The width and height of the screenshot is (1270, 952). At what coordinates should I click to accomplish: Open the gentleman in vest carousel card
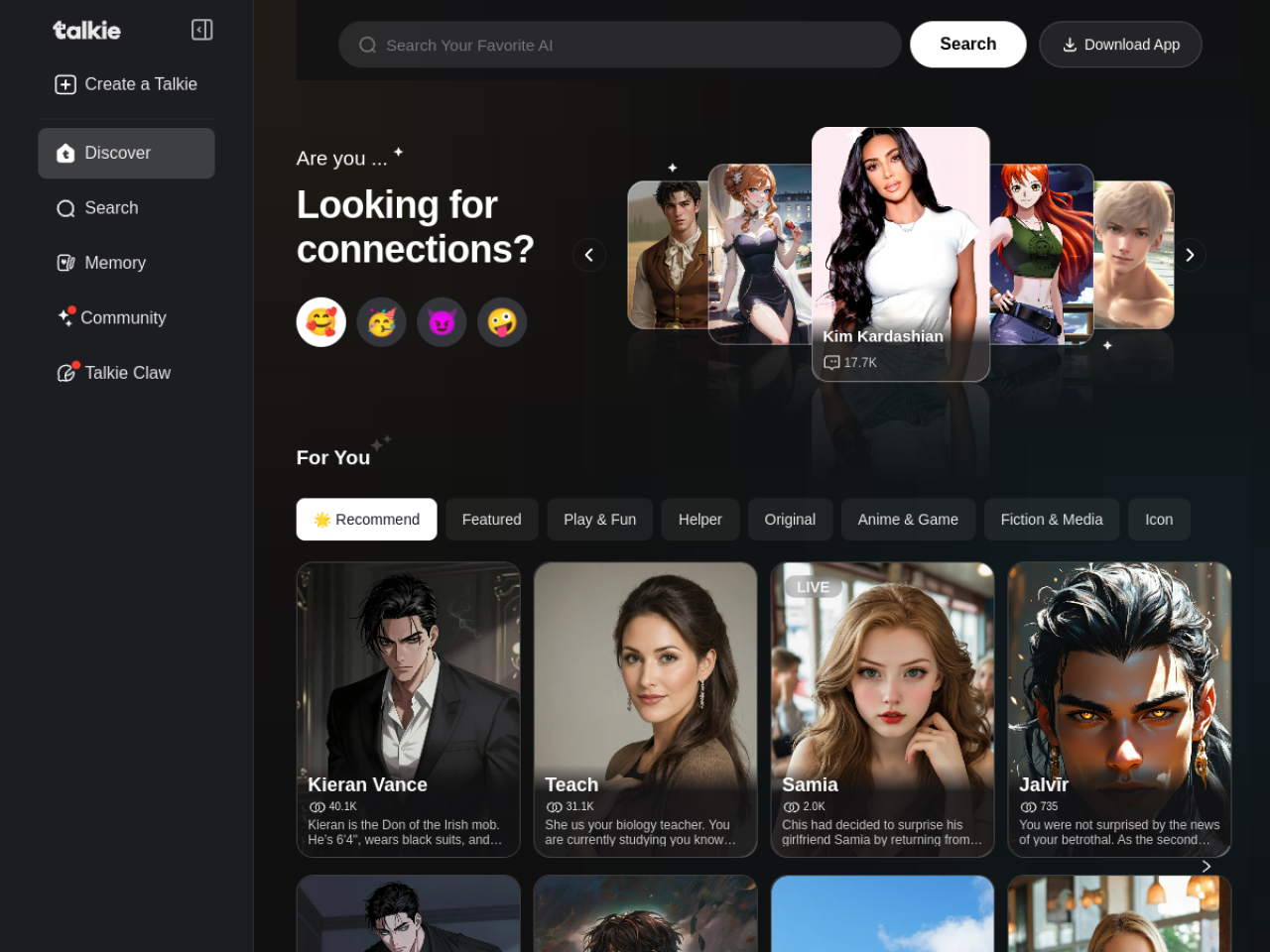[668, 255]
